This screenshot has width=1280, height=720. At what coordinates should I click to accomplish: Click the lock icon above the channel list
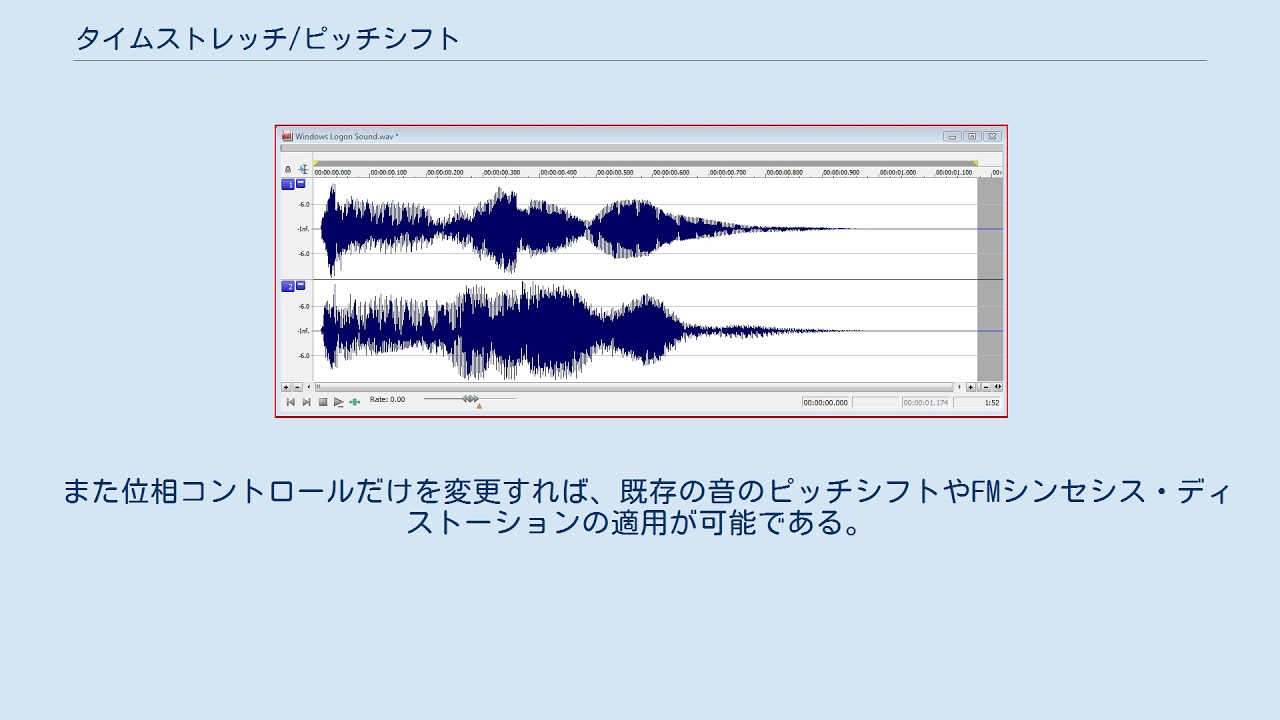click(x=288, y=169)
